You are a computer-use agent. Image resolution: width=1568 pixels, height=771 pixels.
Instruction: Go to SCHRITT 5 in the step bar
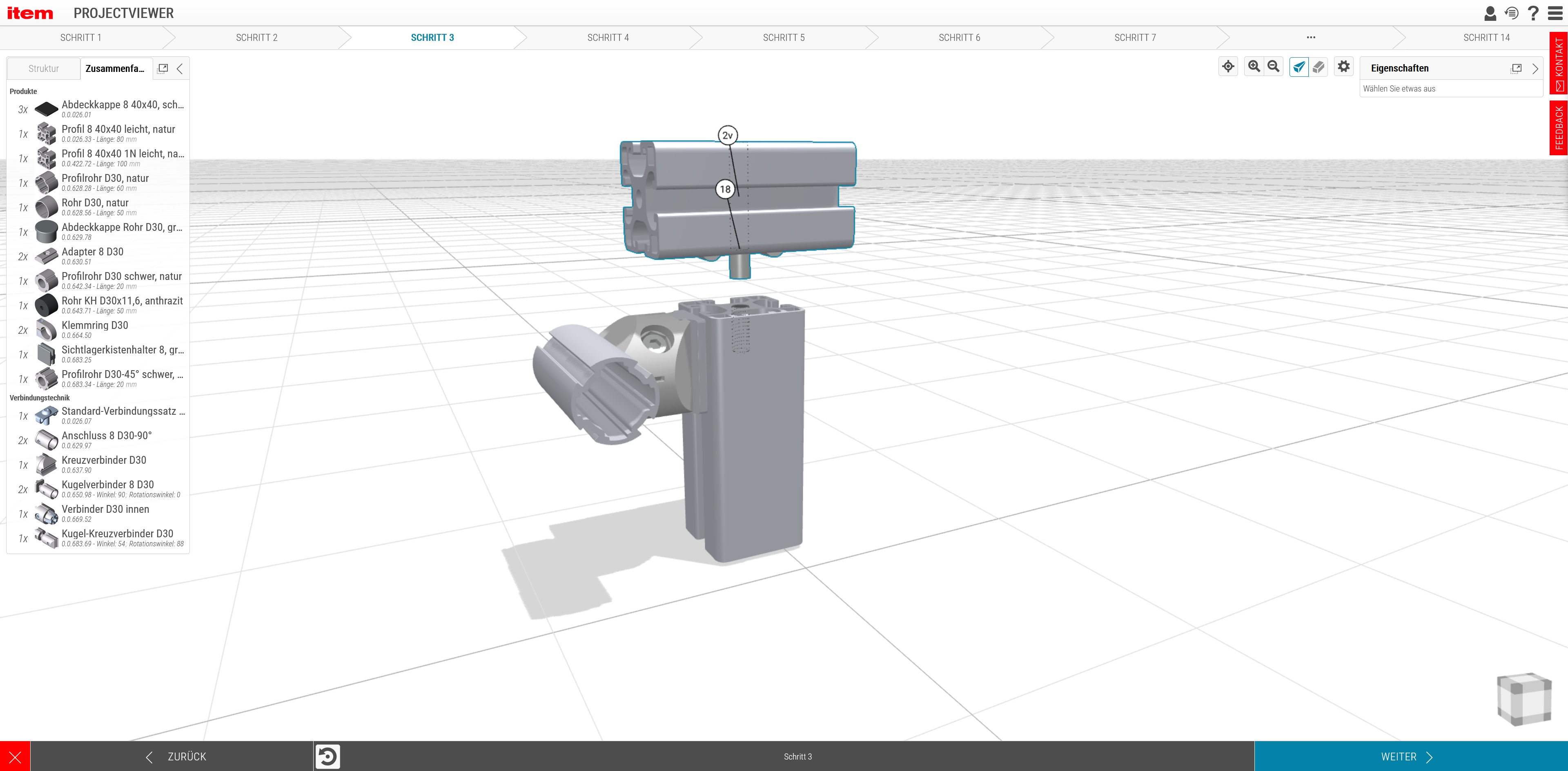point(784,37)
